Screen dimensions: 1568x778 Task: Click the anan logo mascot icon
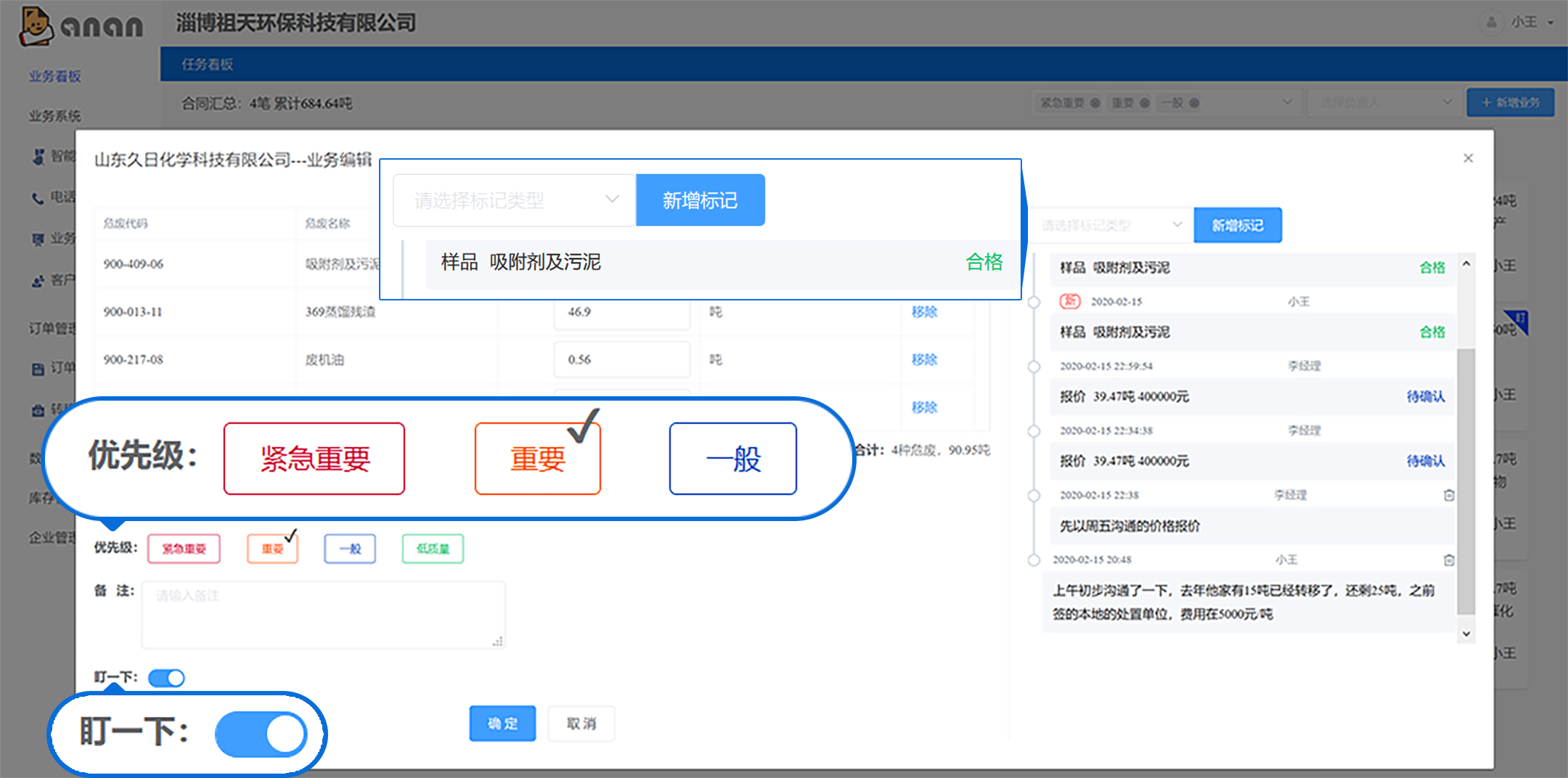point(35,25)
